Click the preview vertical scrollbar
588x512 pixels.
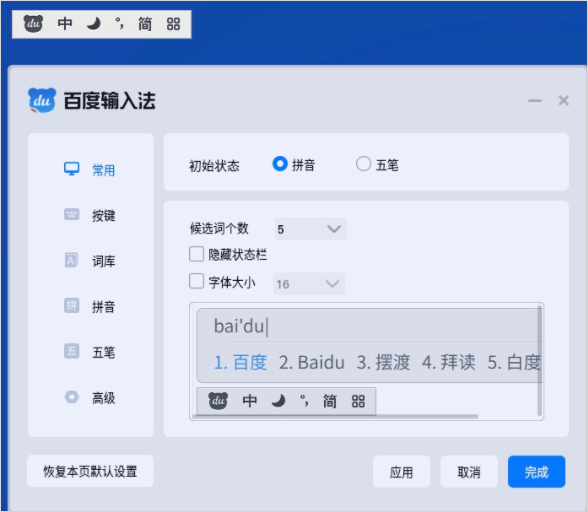click(540, 360)
